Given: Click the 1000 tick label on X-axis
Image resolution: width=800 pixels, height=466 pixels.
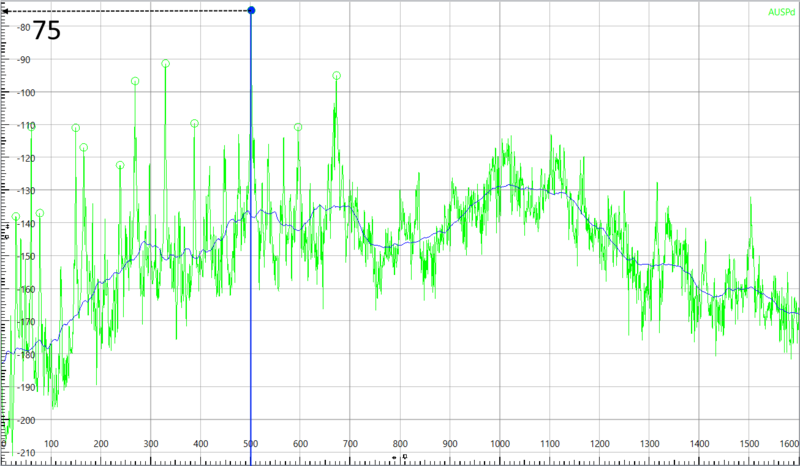Looking at the screenshot, I should pyautogui.click(x=500, y=444).
